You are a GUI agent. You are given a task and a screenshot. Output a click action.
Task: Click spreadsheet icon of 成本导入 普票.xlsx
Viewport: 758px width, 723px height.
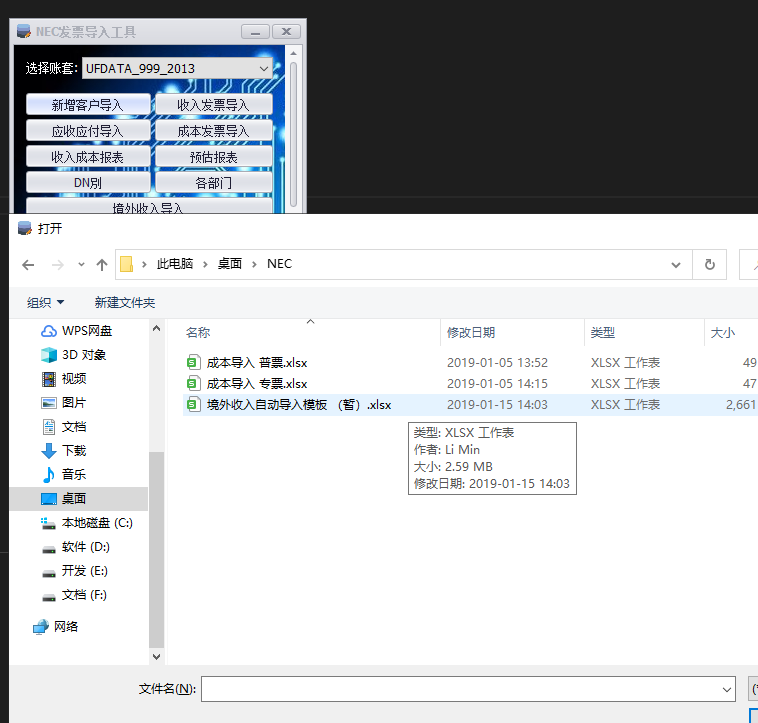click(193, 362)
